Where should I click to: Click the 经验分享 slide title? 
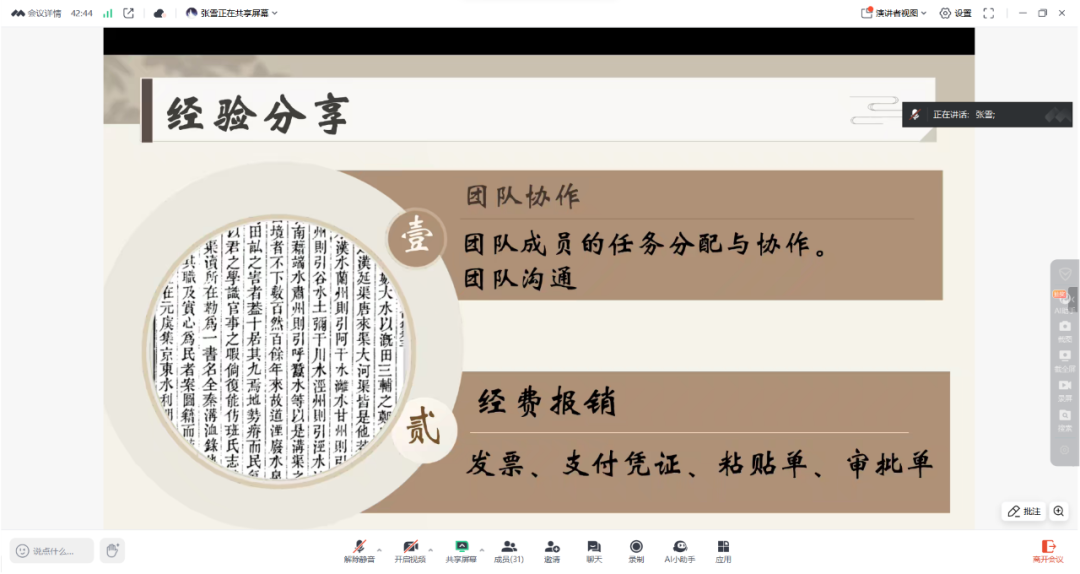[x=258, y=114]
